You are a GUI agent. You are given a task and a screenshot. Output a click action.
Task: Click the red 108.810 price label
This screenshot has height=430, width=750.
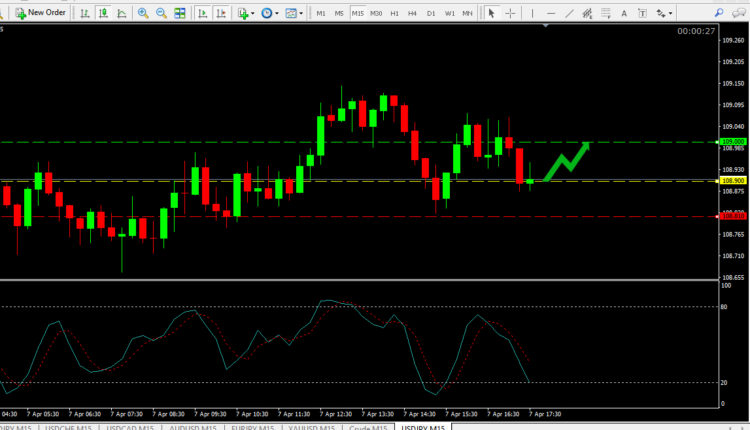733,216
